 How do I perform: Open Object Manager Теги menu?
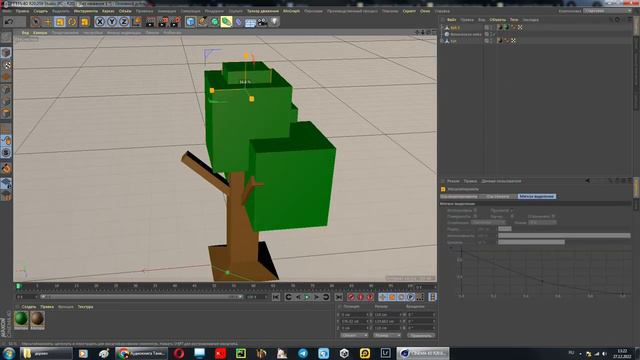tap(514, 20)
